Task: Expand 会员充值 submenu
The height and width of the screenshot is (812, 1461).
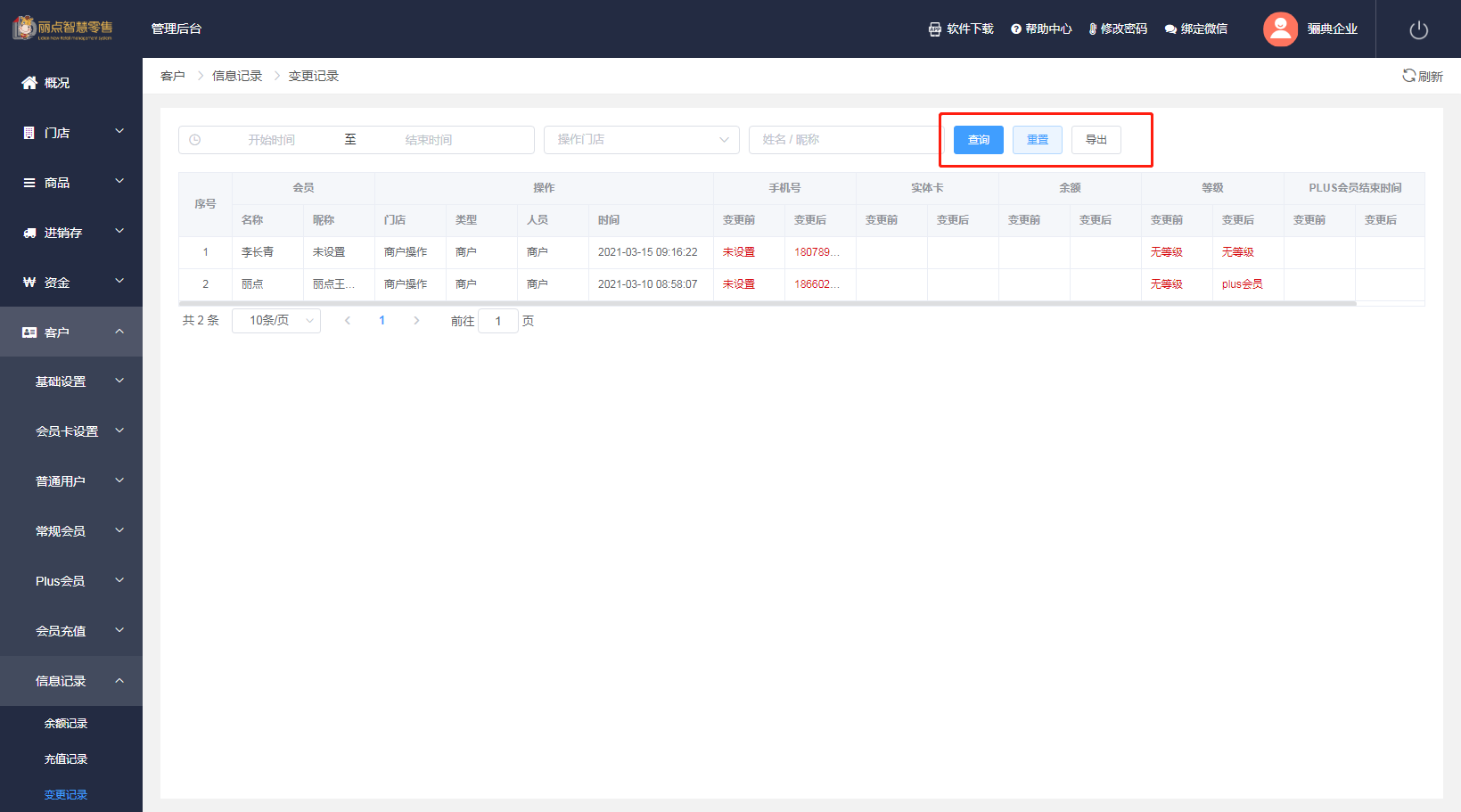Action: point(71,631)
